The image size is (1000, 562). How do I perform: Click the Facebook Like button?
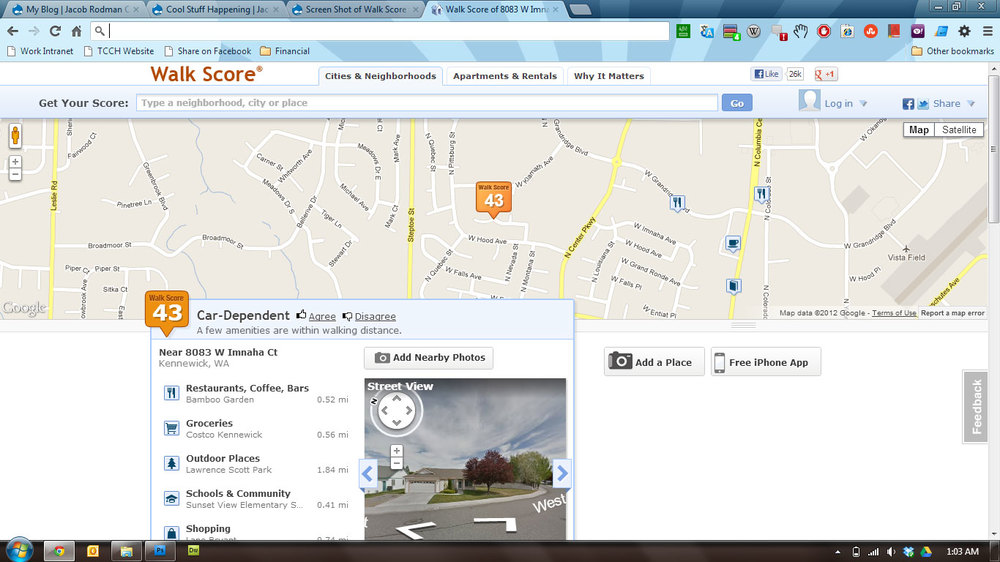click(766, 74)
